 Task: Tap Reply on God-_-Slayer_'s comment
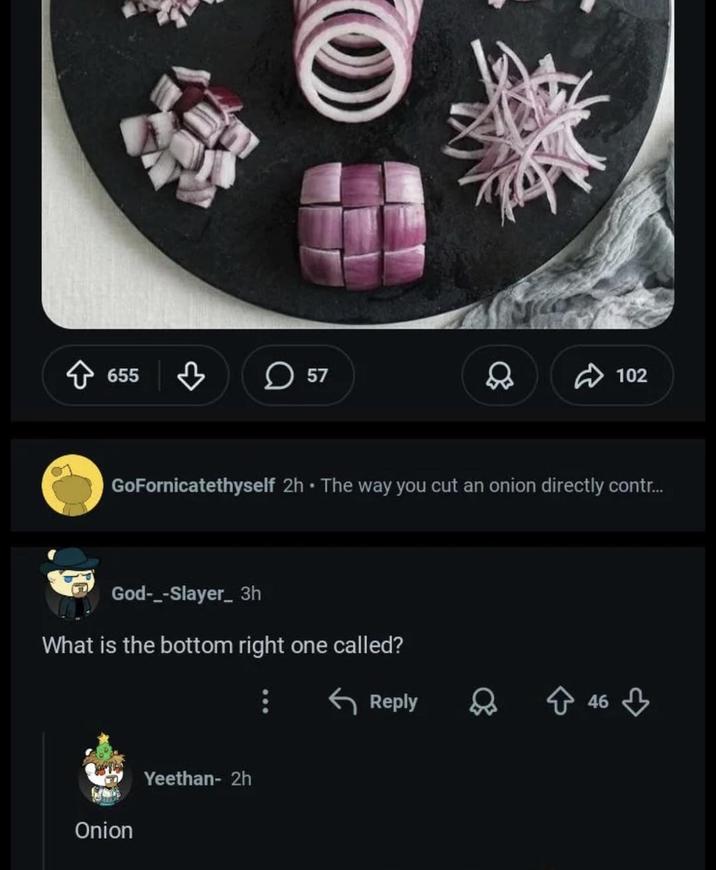coord(380,701)
